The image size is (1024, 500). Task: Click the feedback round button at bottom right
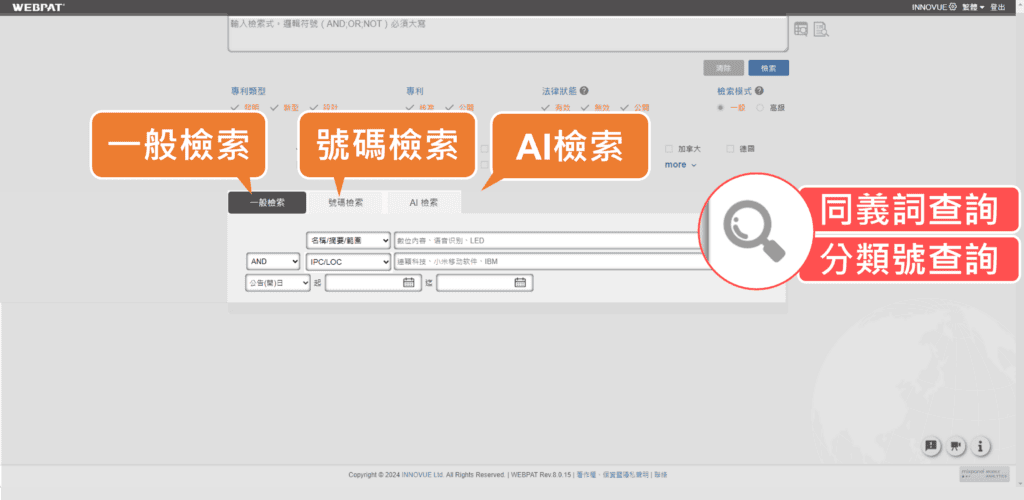932,446
